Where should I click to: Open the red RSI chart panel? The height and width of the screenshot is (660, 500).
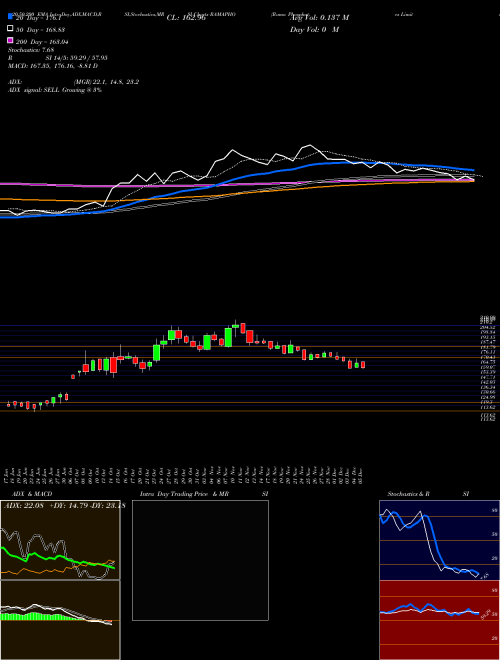pyautogui.click(x=439, y=620)
